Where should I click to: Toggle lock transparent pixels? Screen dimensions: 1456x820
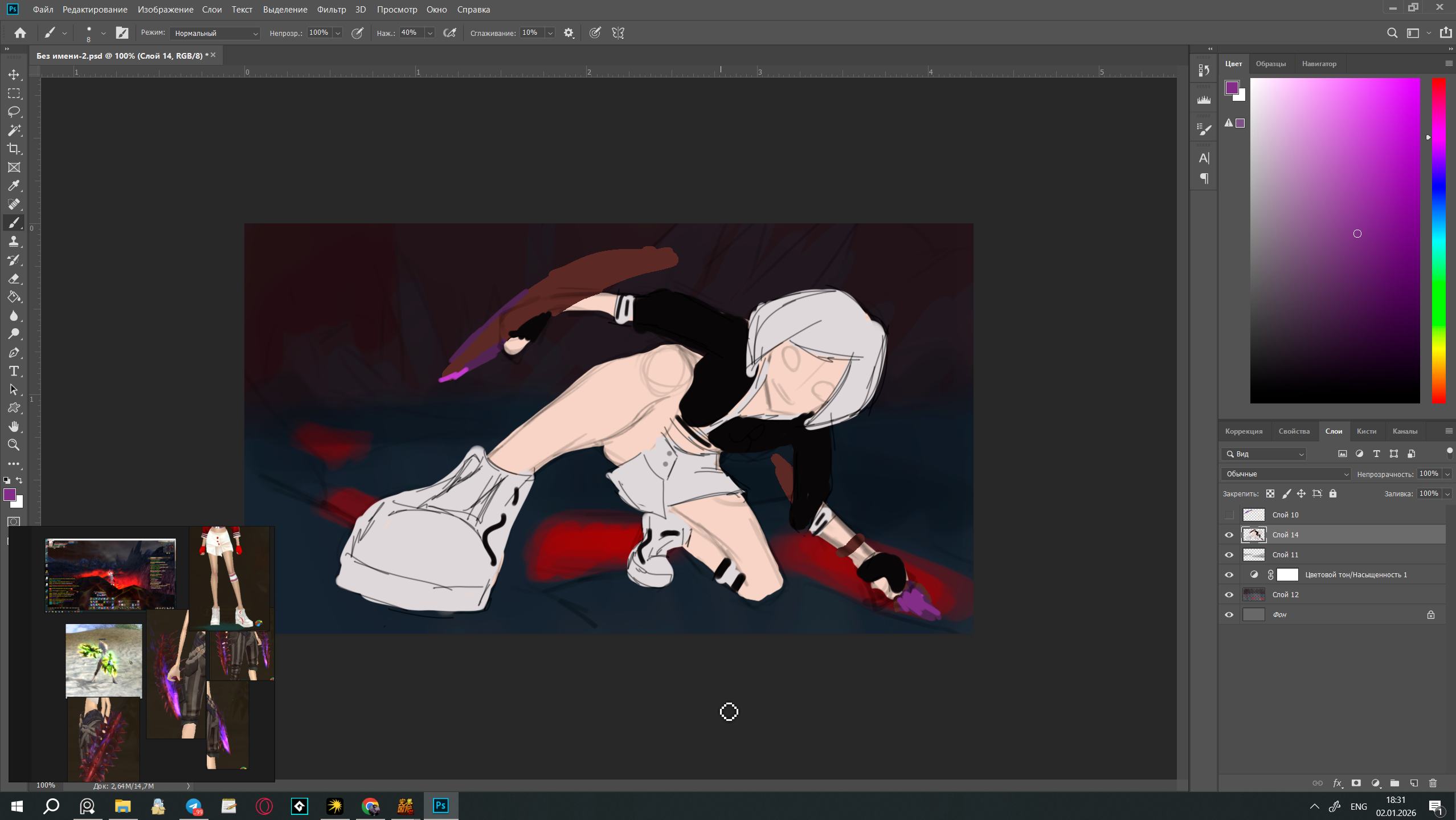click(x=1270, y=493)
